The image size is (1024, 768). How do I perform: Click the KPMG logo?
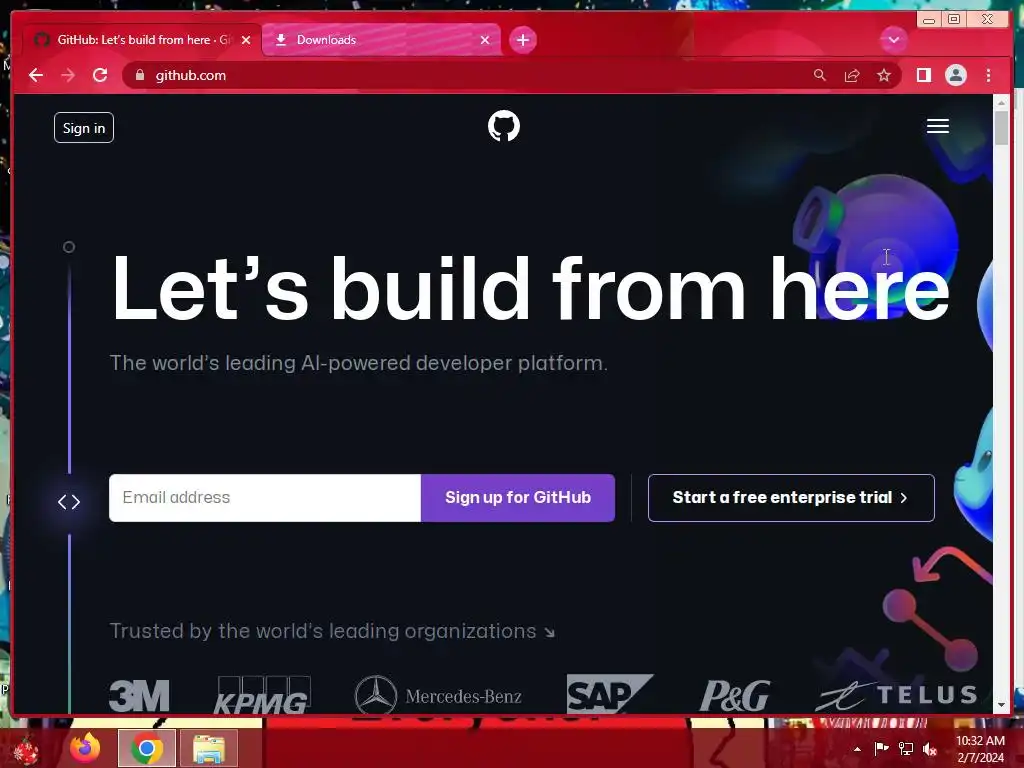click(x=263, y=696)
